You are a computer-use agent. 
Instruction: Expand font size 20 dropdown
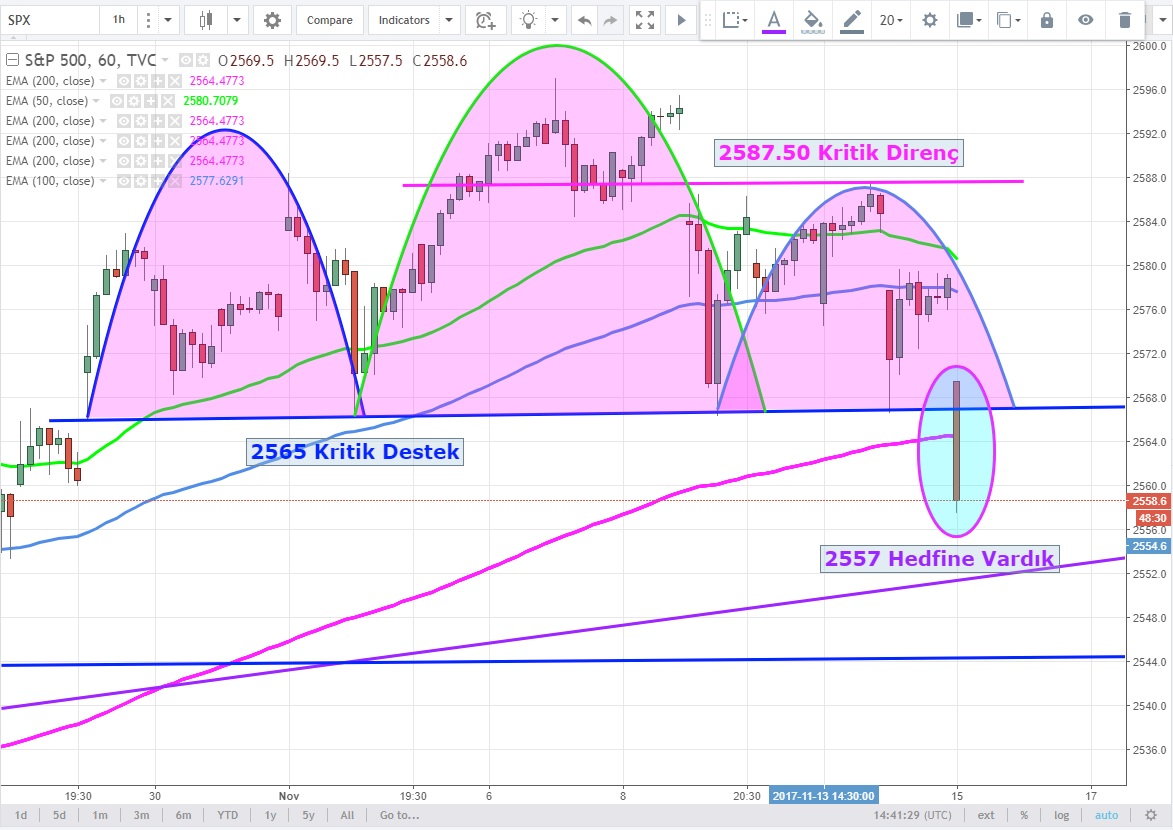891,20
